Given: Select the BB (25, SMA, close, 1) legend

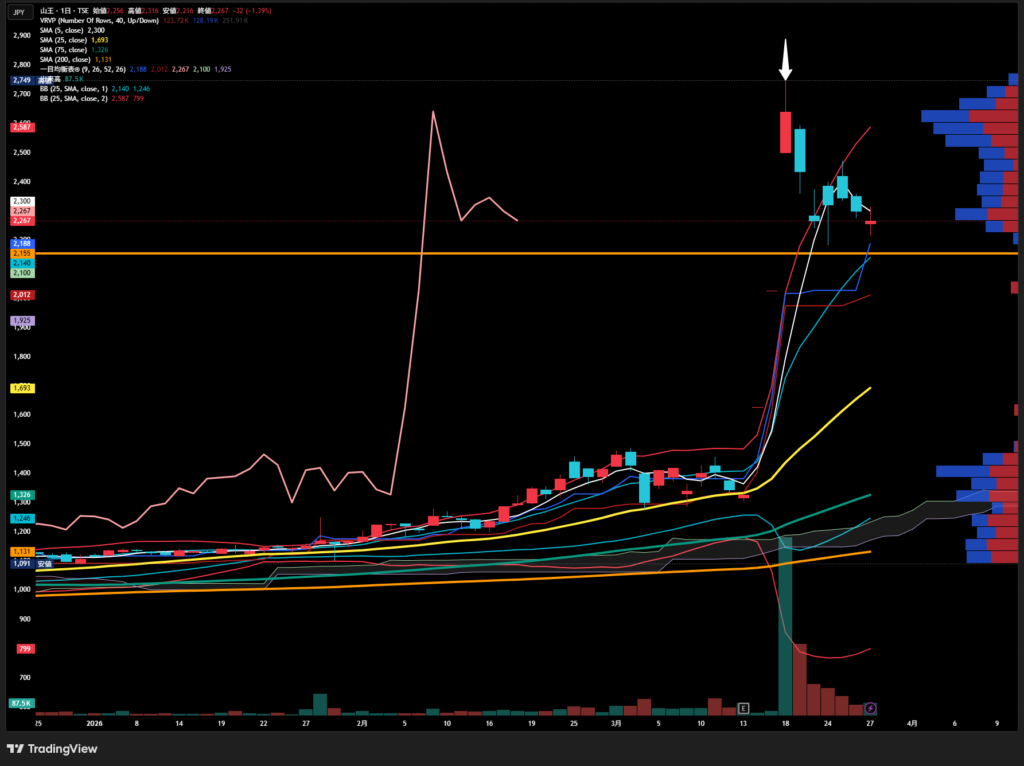Looking at the screenshot, I should point(78,90).
